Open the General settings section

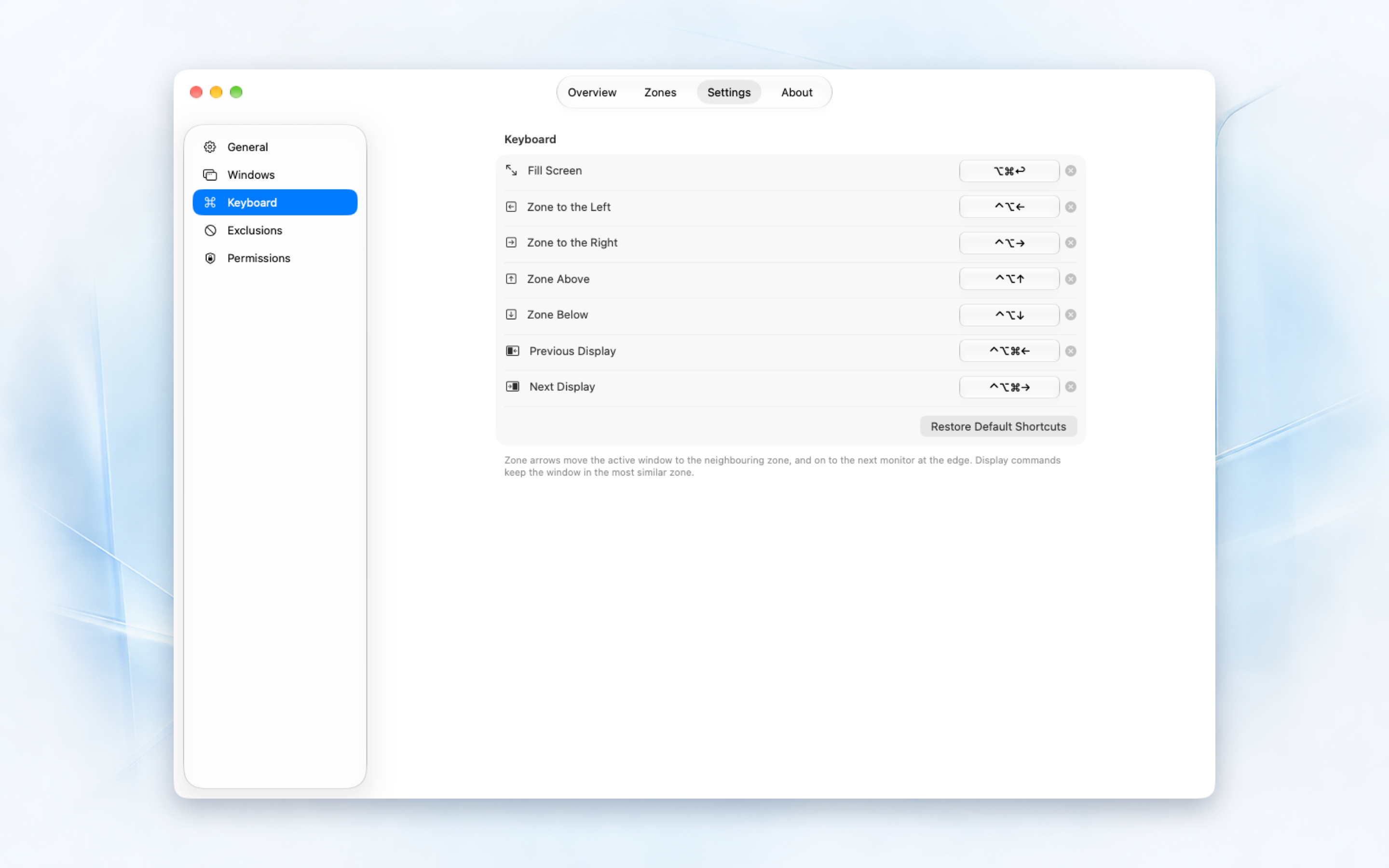point(275,147)
